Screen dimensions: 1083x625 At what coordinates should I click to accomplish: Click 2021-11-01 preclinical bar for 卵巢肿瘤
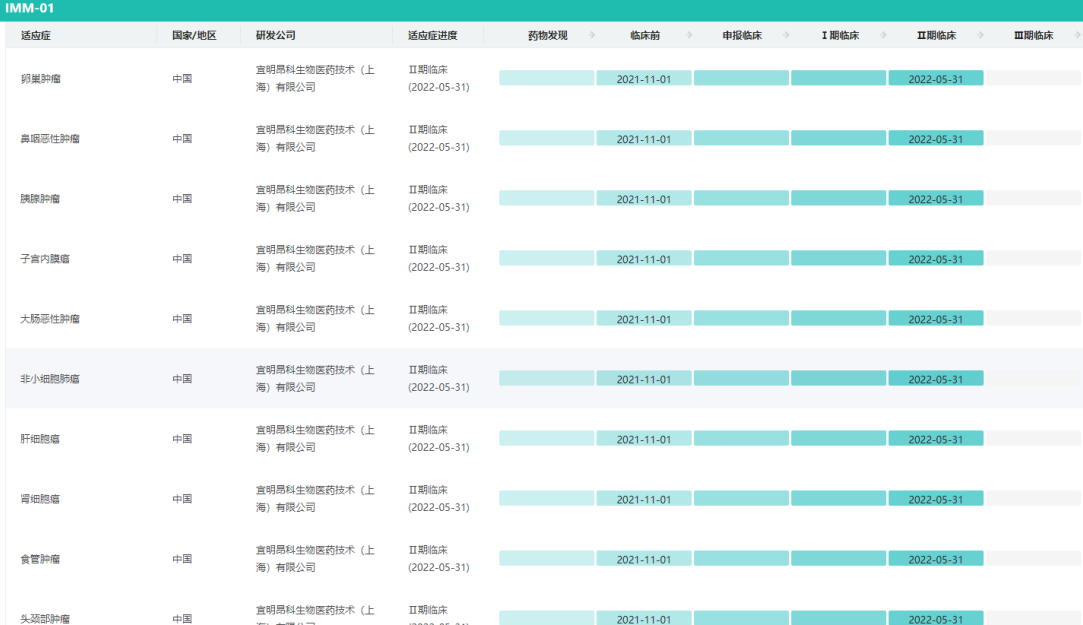(643, 79)
